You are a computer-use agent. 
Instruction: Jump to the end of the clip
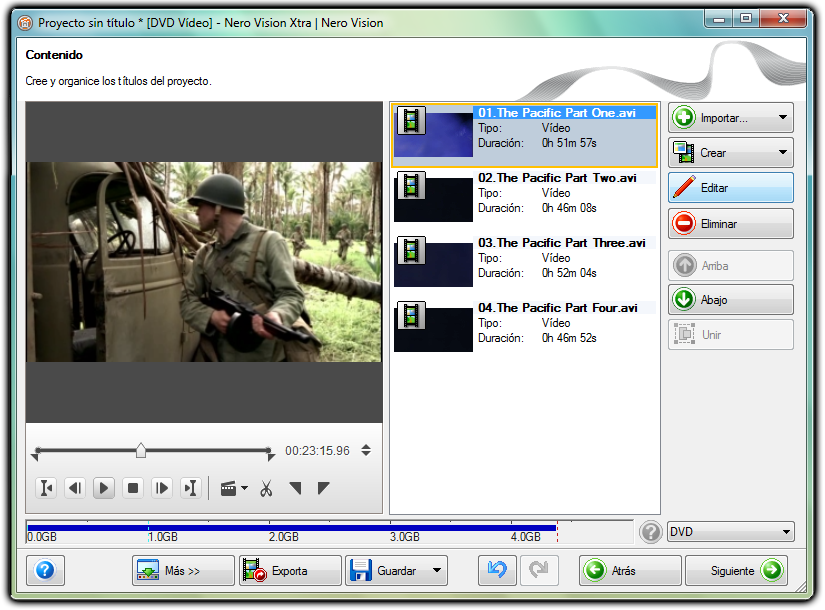coord(190,488)
